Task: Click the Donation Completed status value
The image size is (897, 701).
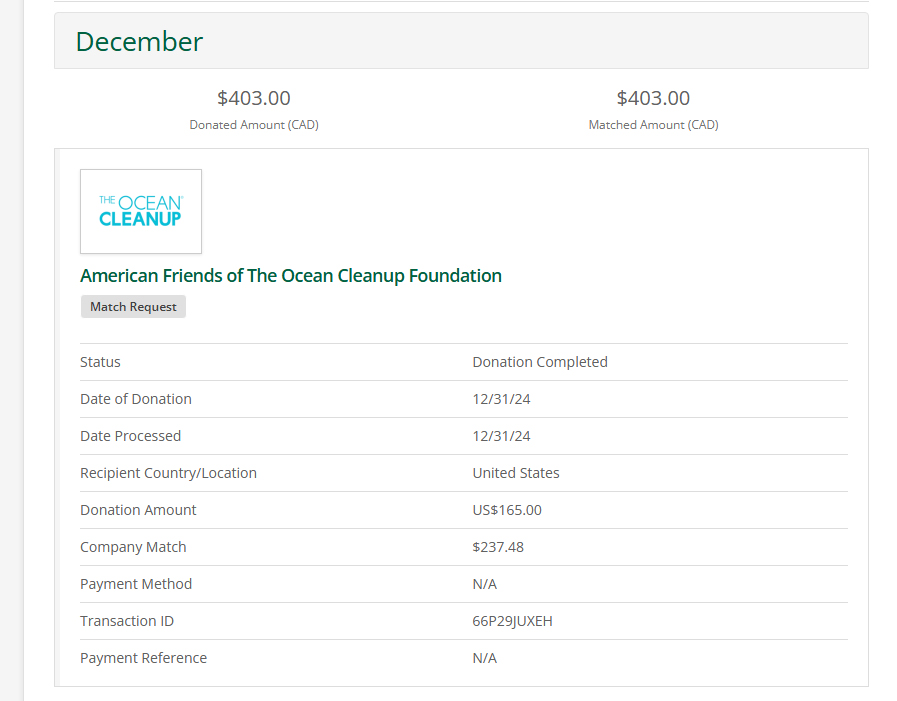Action: (x=540, y=362)
